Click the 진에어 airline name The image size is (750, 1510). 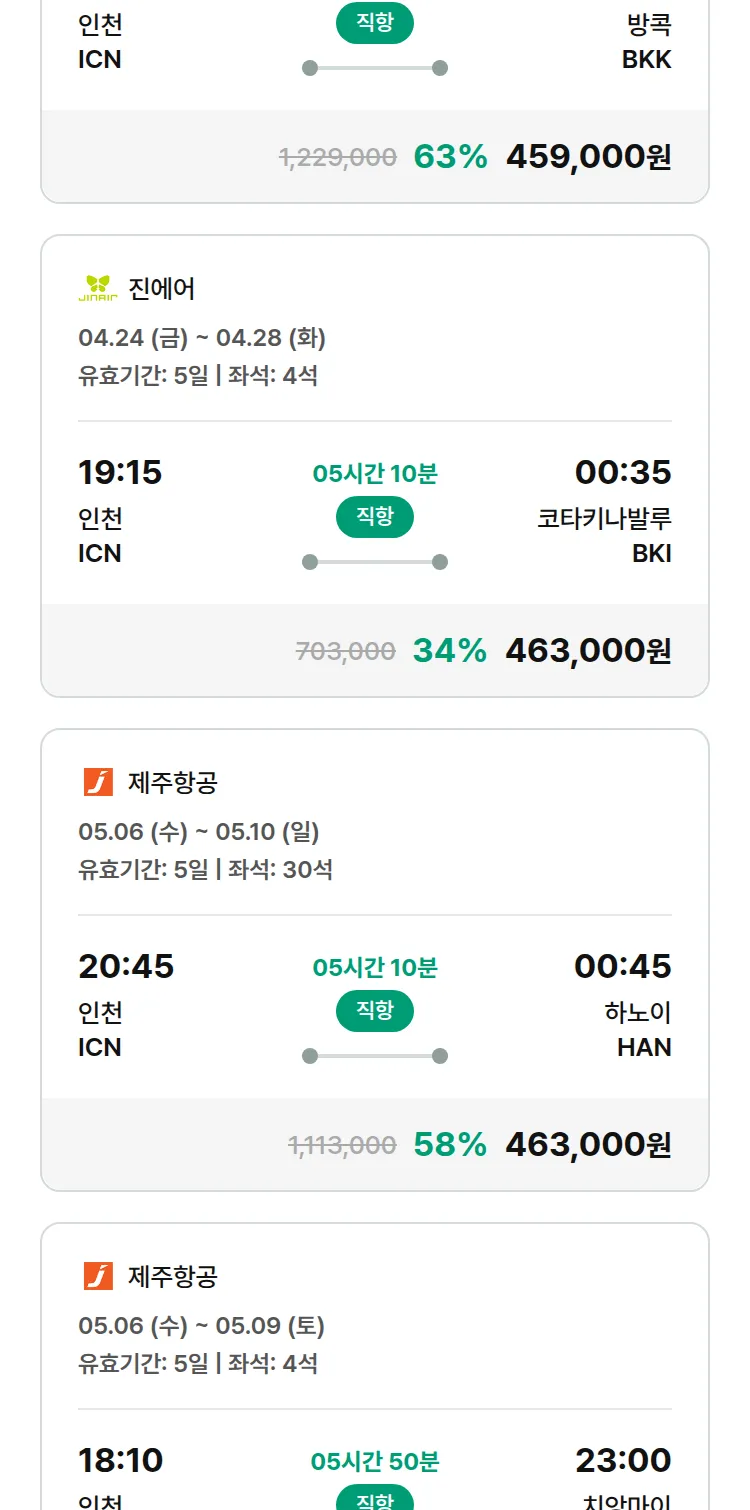(162, 289)
